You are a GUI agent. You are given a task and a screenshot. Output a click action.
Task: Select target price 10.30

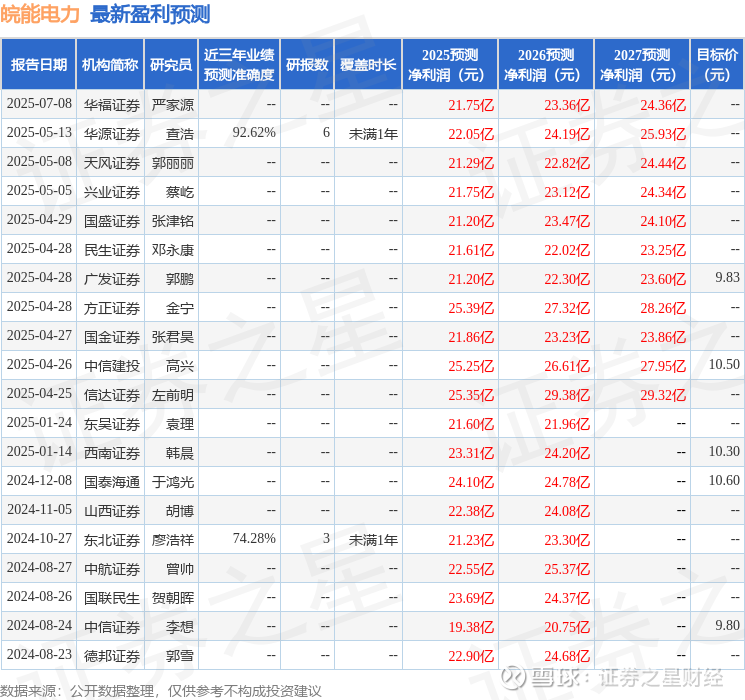pyautogui.click(x=724, y=451)
